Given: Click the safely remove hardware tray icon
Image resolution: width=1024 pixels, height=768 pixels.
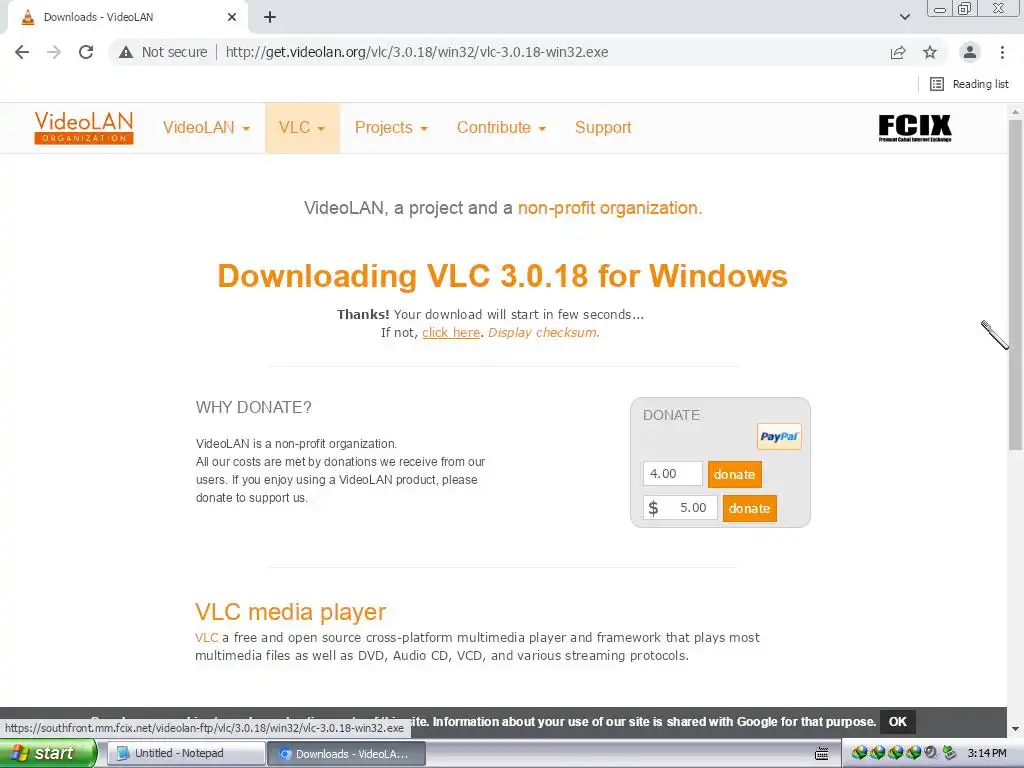Looking at the screenshot, I should coord(949,753).
